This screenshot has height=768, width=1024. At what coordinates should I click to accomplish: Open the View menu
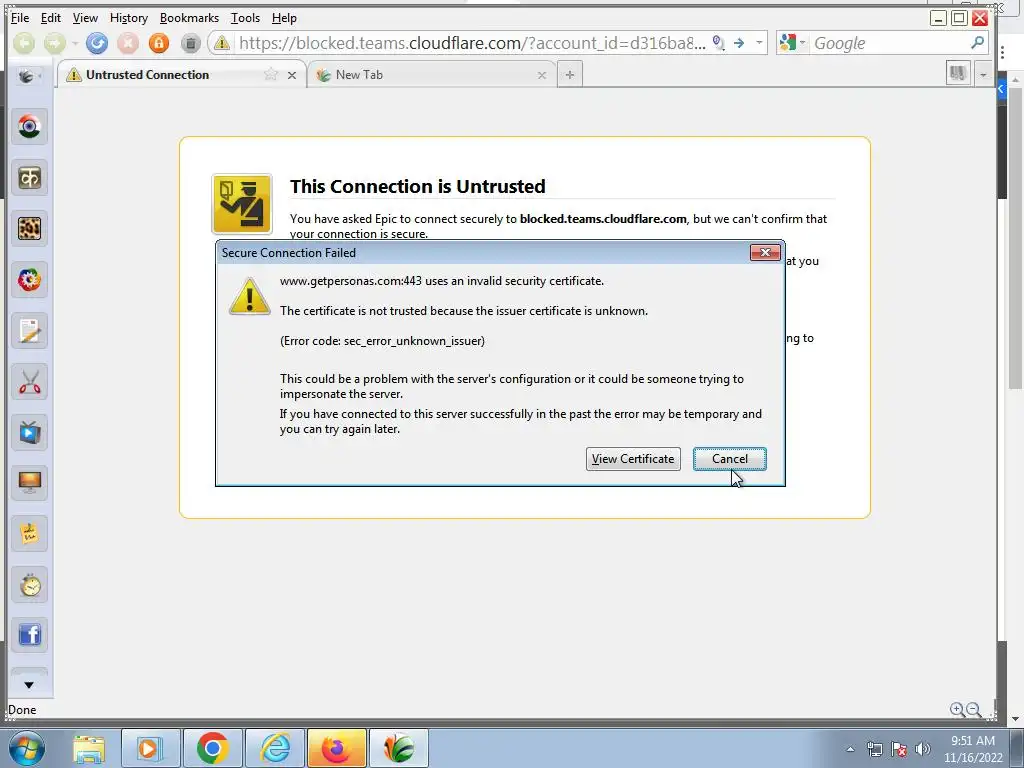(x=85, y=18)
